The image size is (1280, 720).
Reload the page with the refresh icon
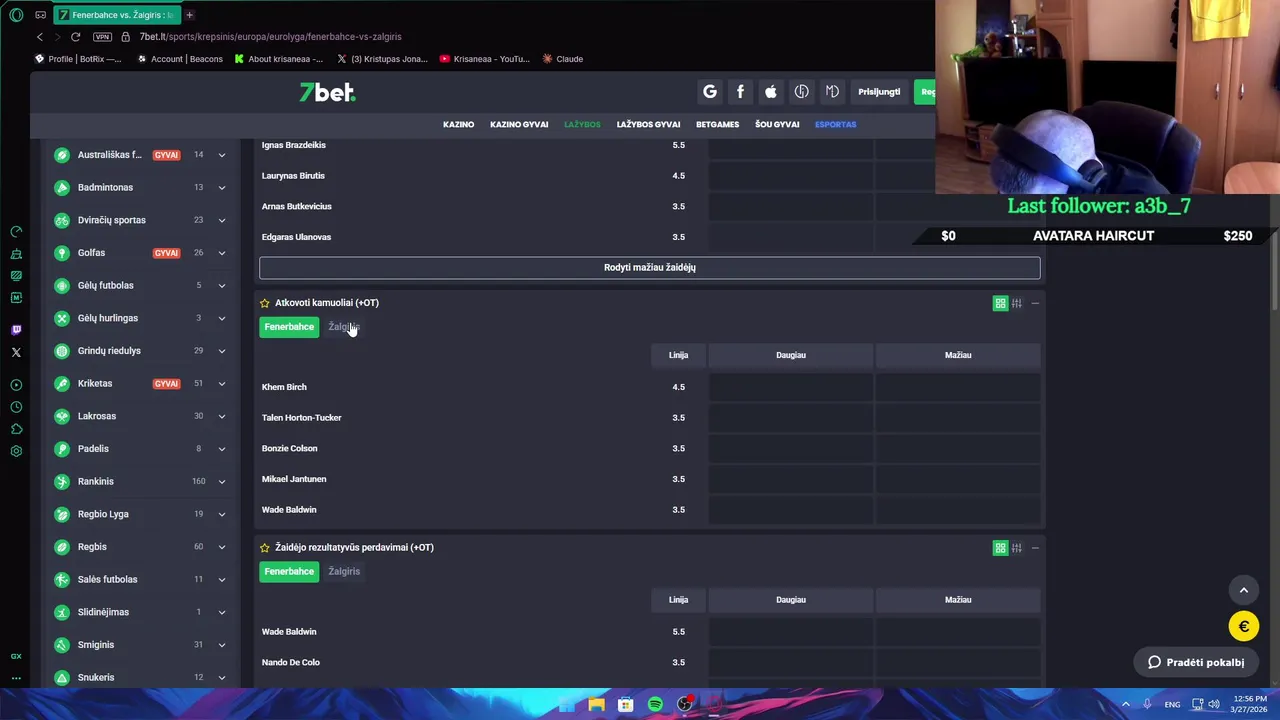[x=75, y=37]
